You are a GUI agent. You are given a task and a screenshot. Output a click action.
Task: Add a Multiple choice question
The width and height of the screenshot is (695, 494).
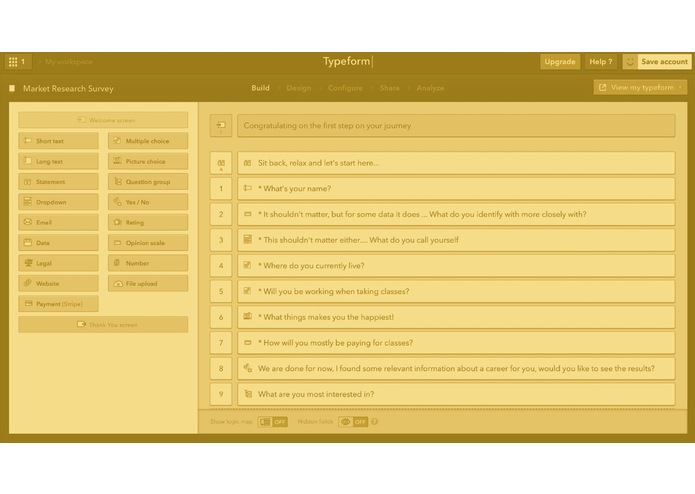(x=148, y=141)
